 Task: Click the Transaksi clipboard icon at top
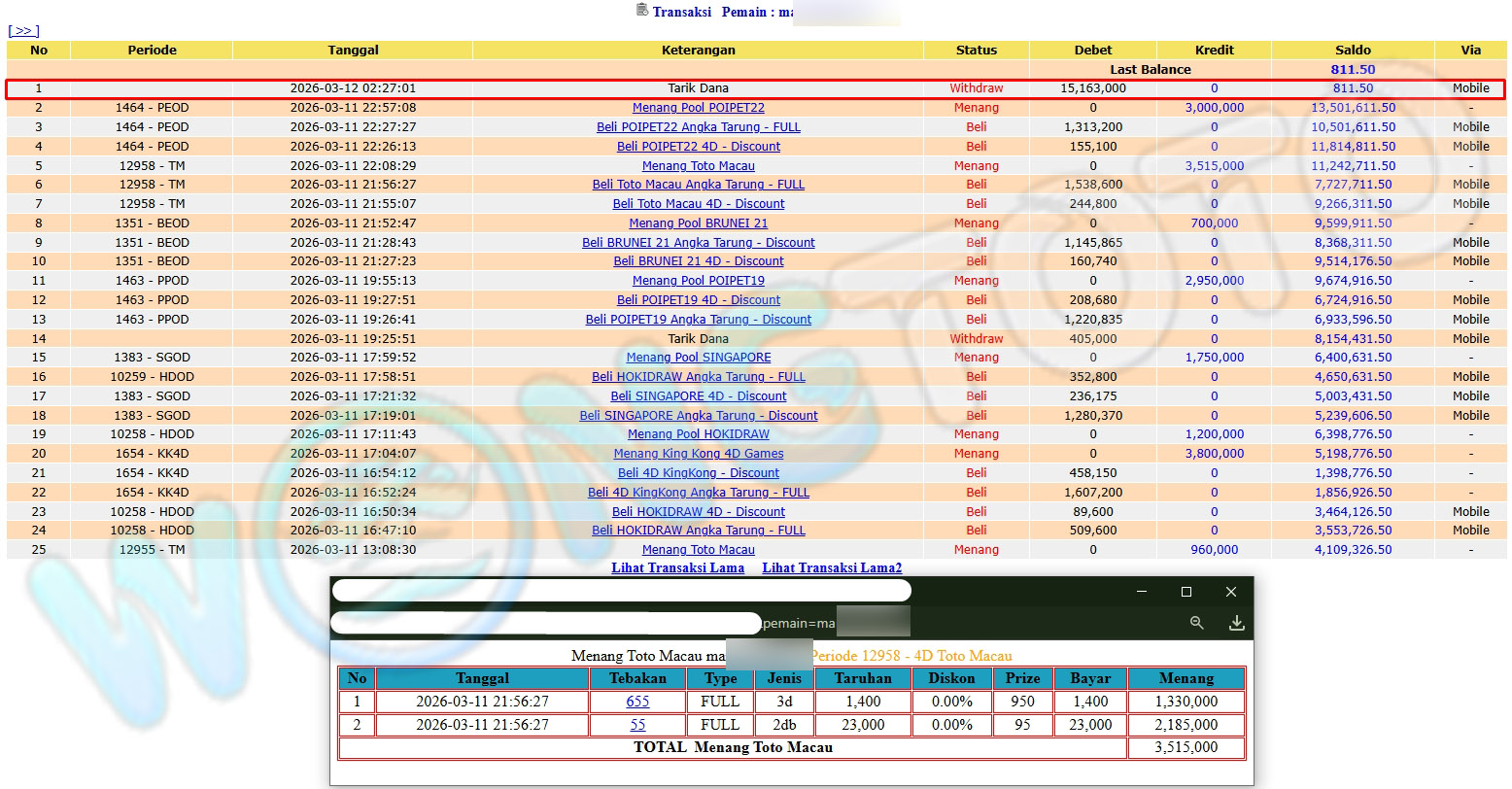(641, 11)
